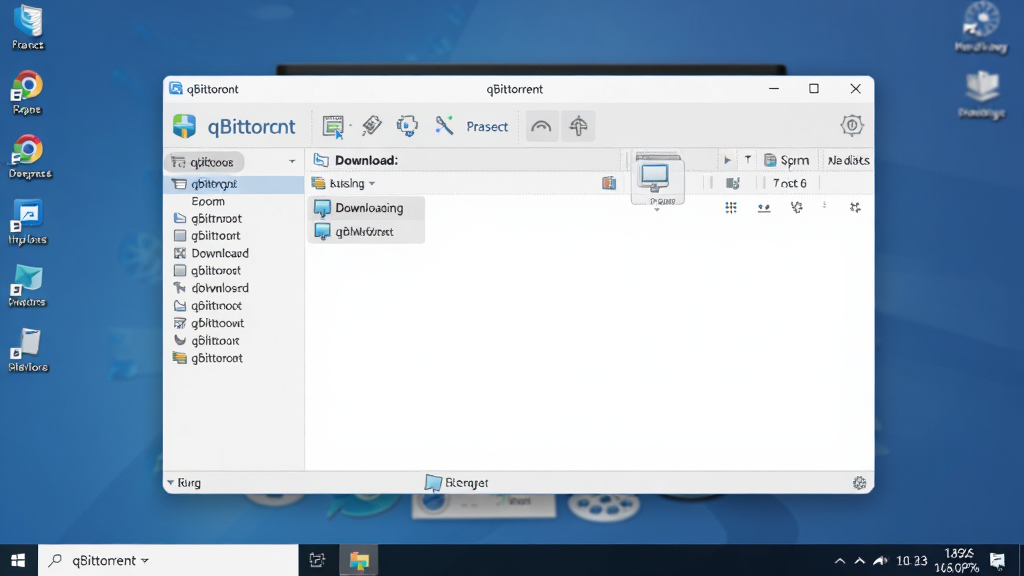
Task: Click the large monitor icon button
Action: (x=657, y=178)
